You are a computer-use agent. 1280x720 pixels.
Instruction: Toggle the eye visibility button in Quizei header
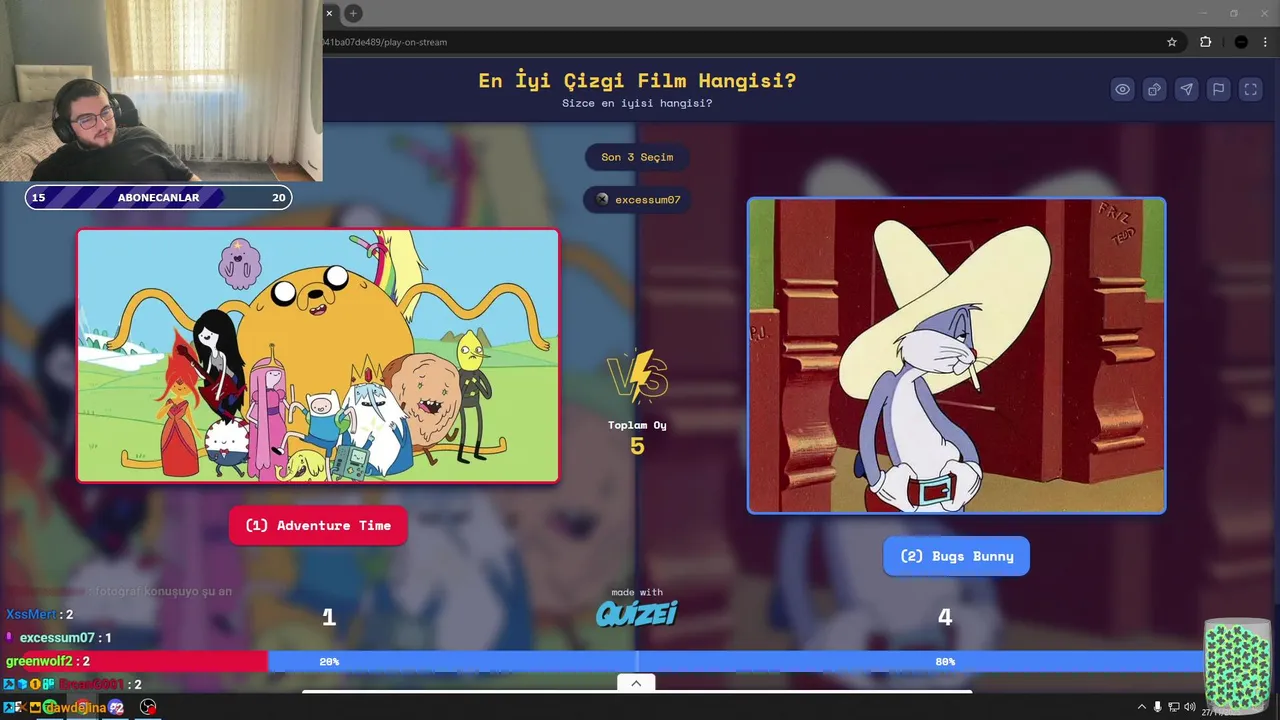pyautogui.click(x=1123, y=89)
